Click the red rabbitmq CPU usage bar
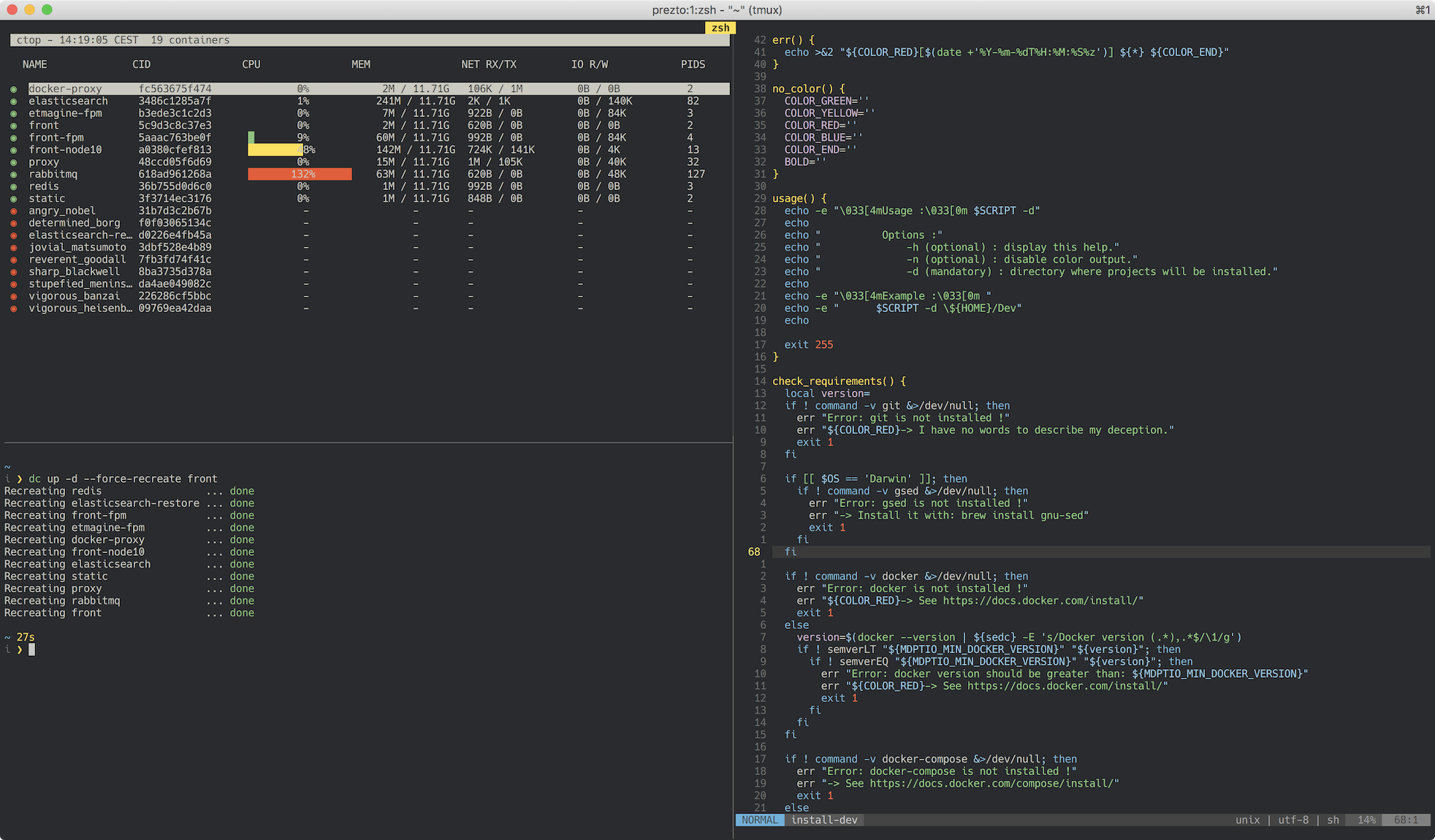This screenshot has width=1435, height=840. pyautogui.click(x=300, y=175)
